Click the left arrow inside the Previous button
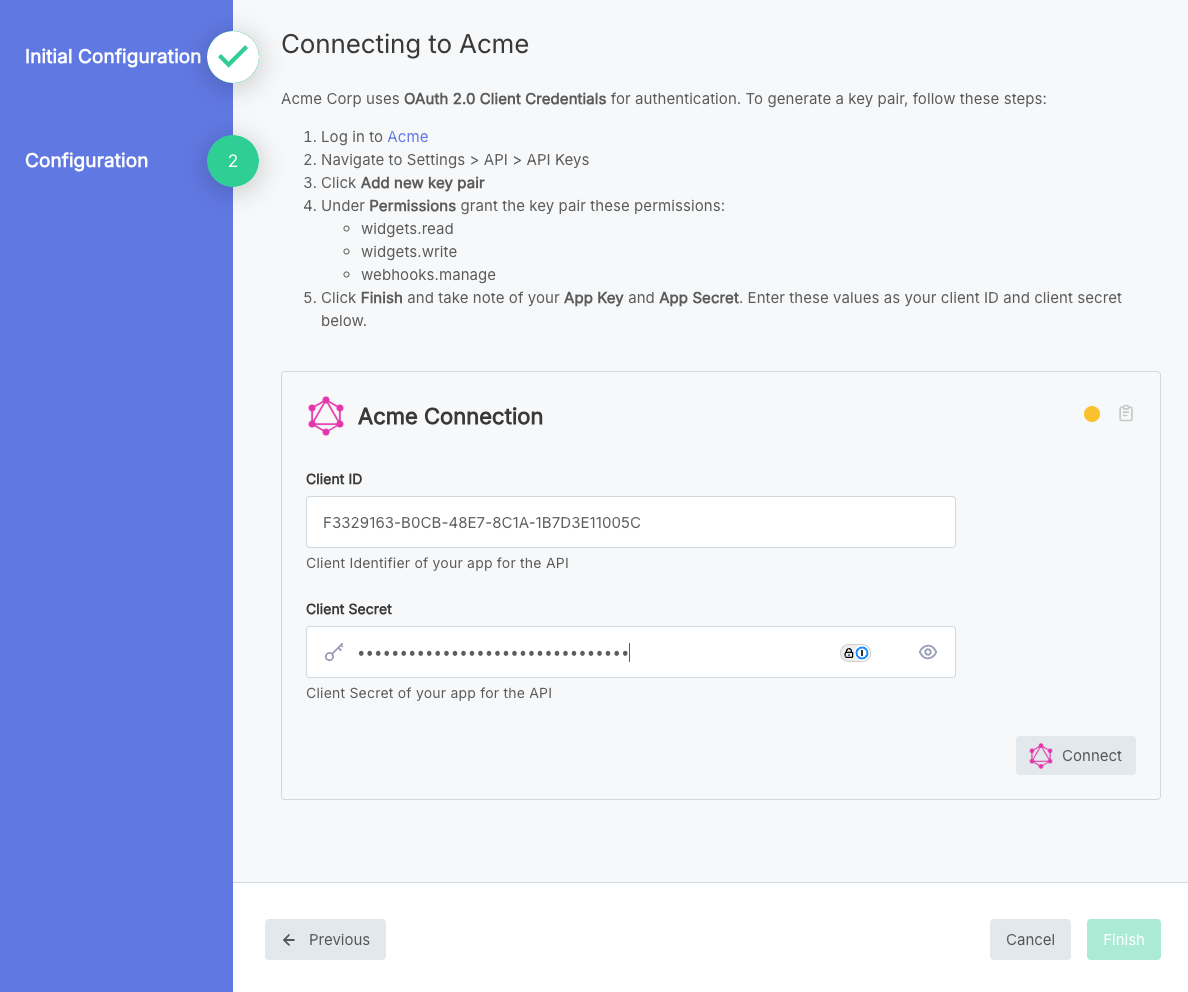Image resolution: width=1188 pixels, height=992 pixels. click(x=288, y=939)
